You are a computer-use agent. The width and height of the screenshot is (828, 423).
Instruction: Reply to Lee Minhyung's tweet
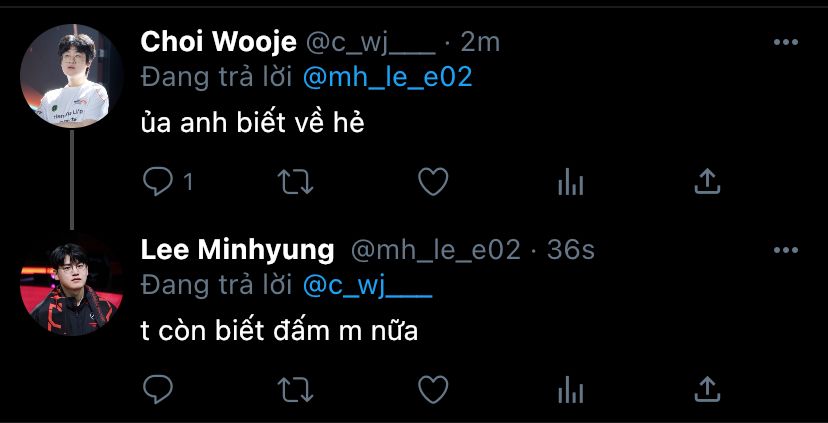tap(158, 390)
